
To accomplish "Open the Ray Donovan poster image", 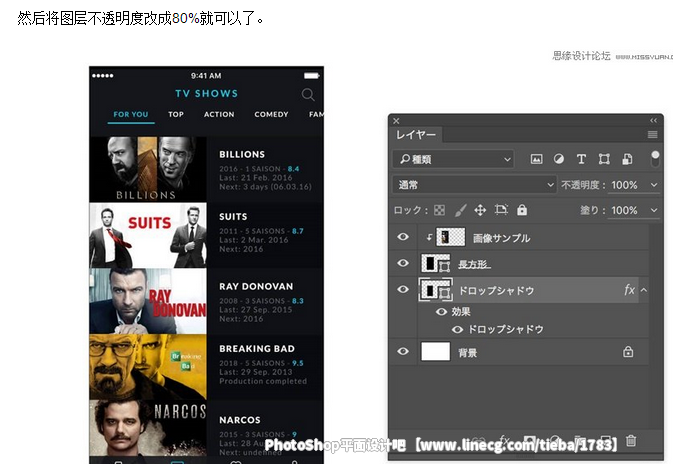I will click(x=148, y=301).
